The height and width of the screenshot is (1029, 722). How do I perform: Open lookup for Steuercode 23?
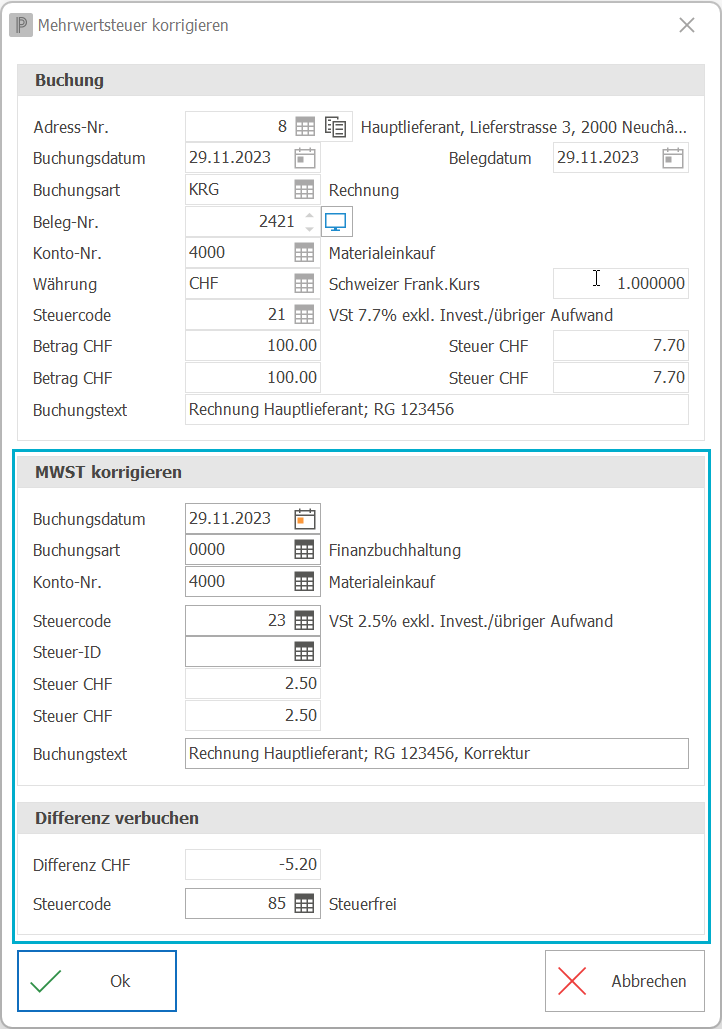tap(305, 621)
